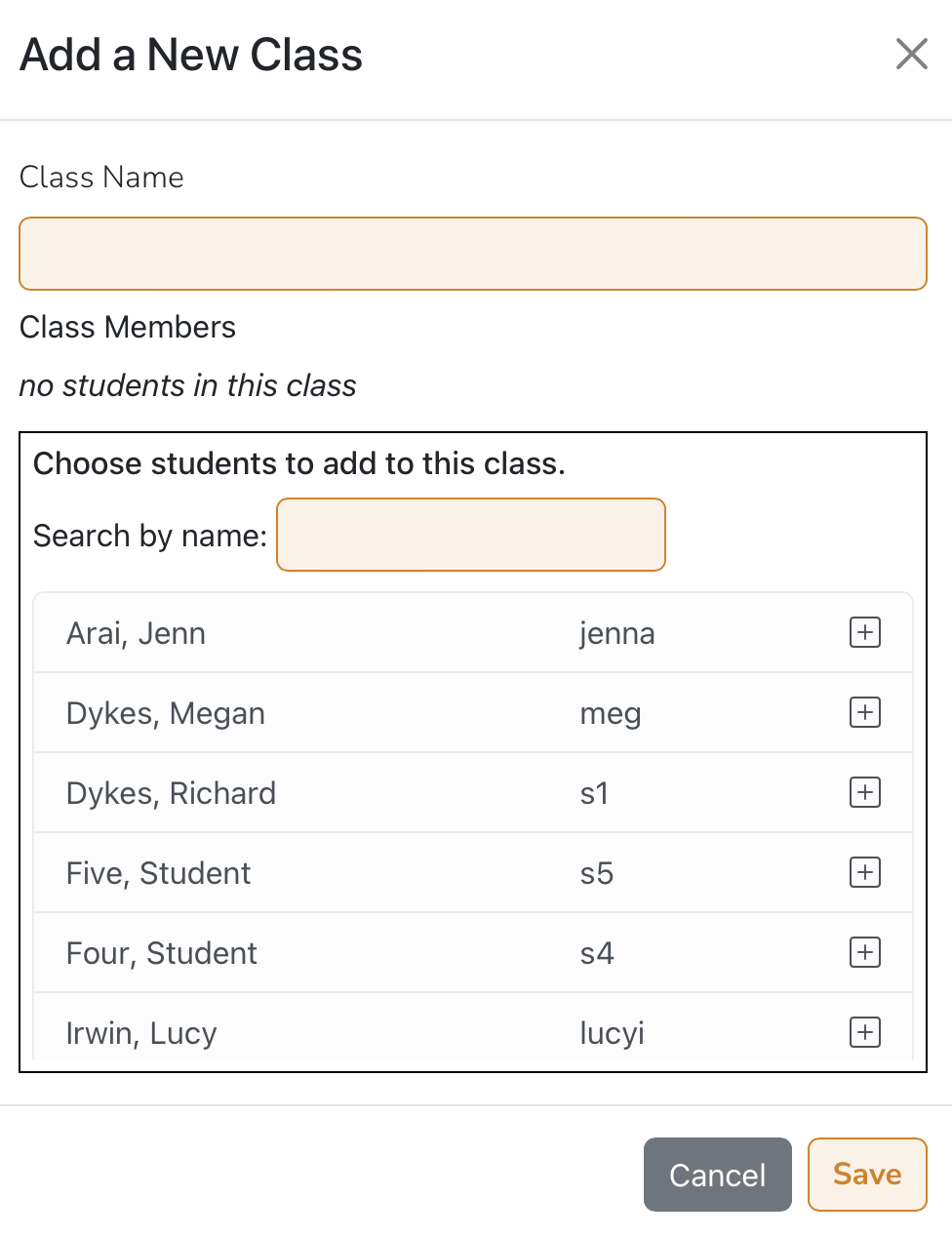Select the Five, Student name text

pyautogui.click(x=158, y=874)
